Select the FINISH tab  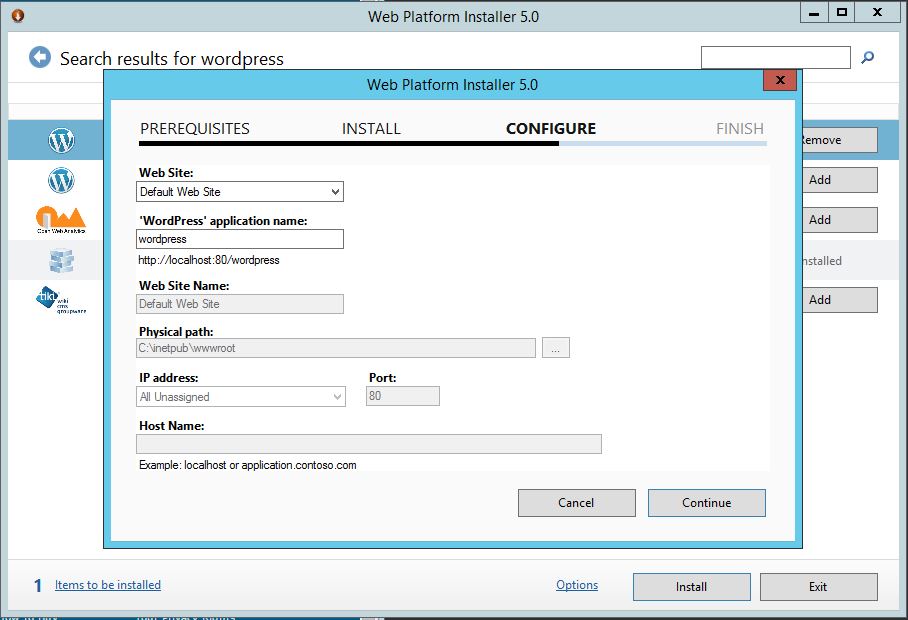click(x=739, y=128)
